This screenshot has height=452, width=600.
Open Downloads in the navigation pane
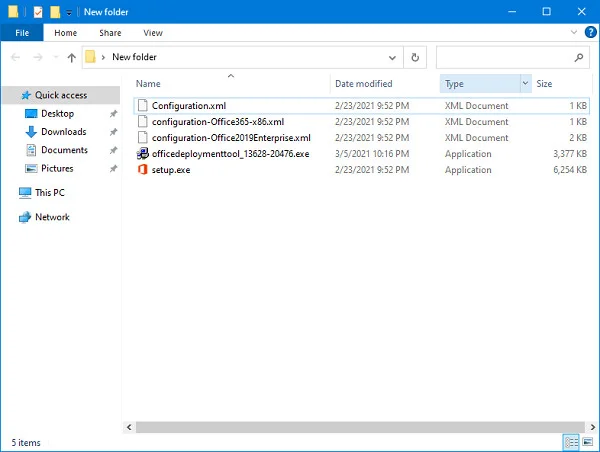pyautogui.click(x=64, y=132)
